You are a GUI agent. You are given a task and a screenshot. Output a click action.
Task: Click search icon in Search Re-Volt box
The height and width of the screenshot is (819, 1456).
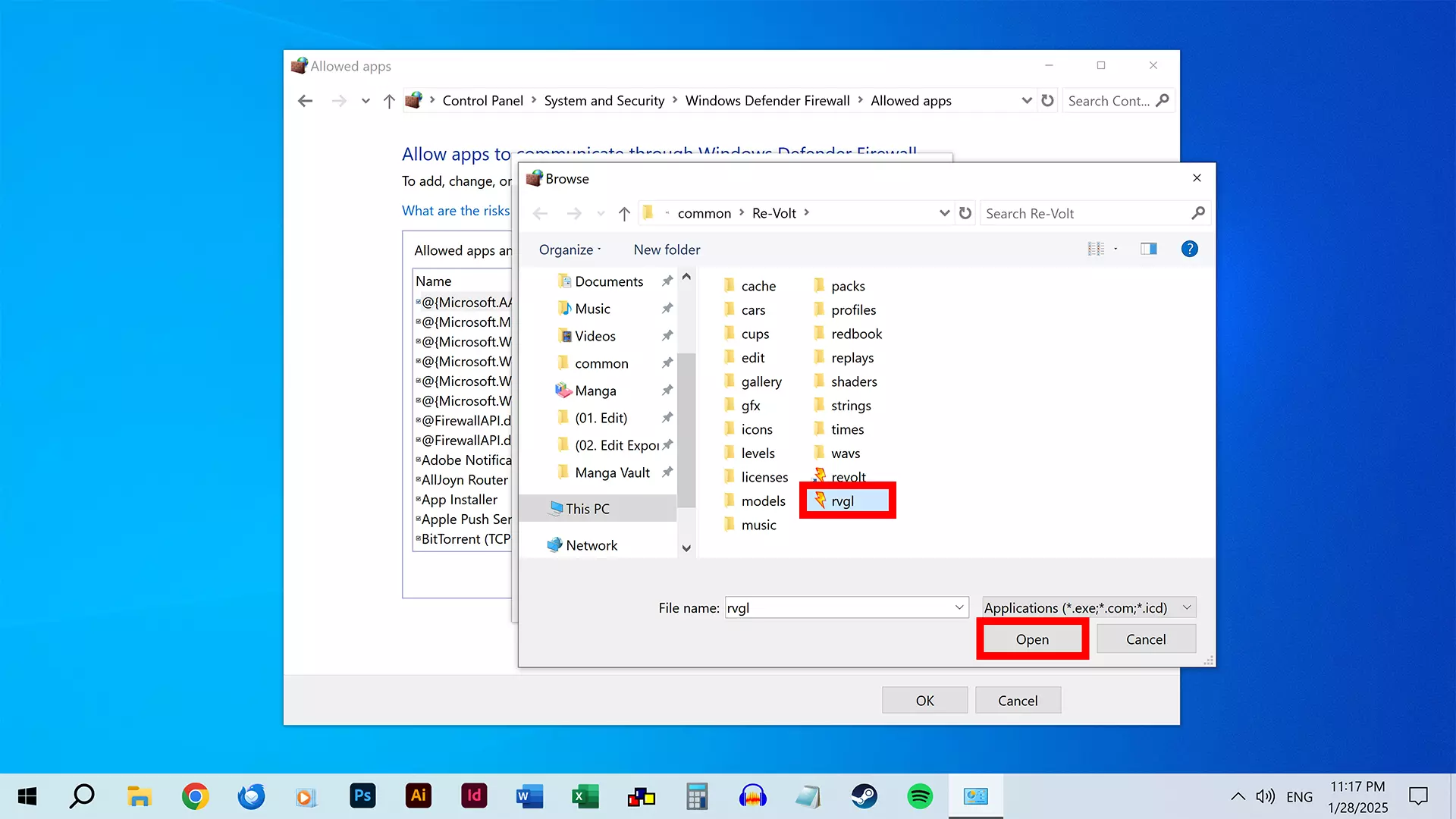[x=1197, y=213]
